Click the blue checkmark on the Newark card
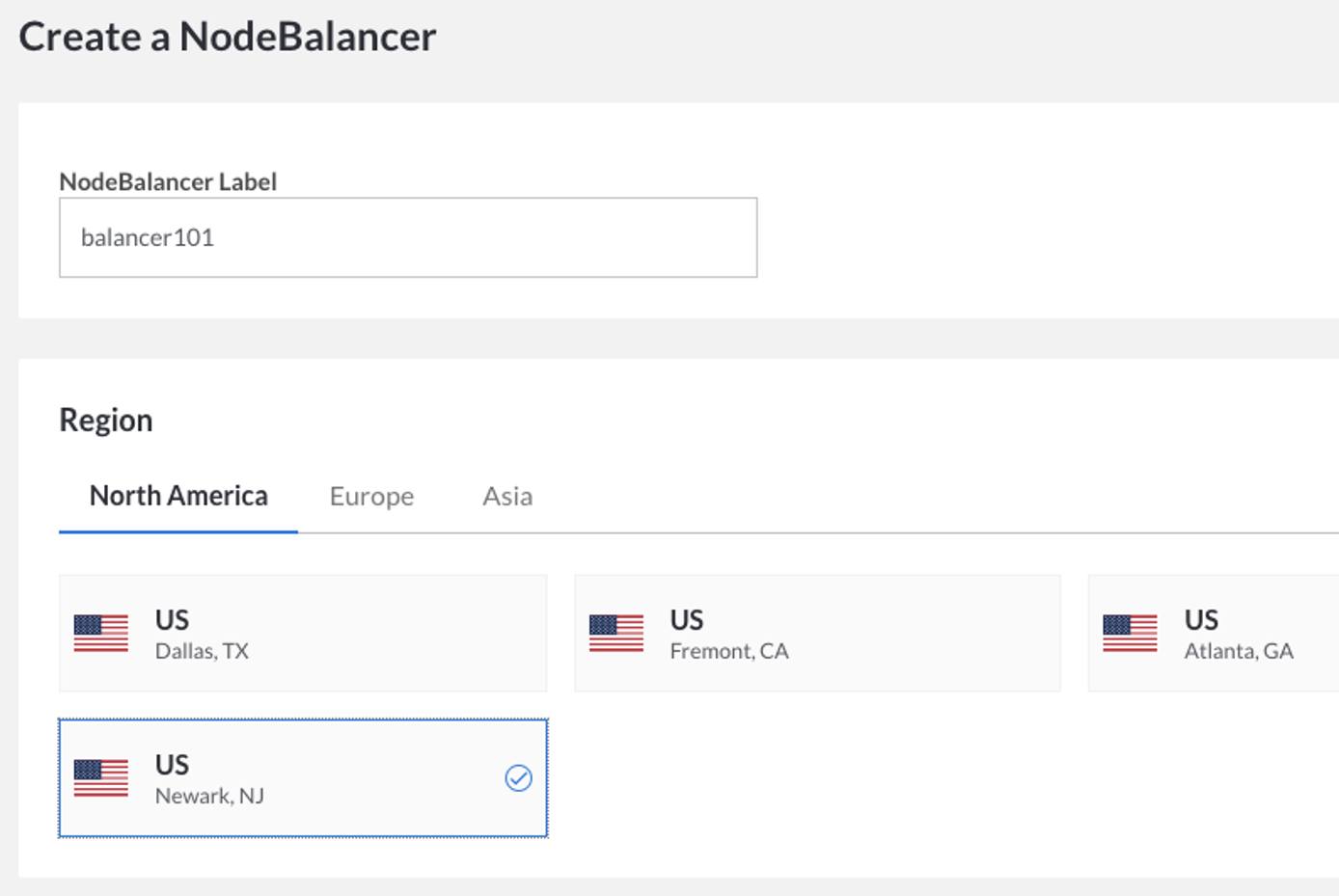 click(x=519, y=777)
